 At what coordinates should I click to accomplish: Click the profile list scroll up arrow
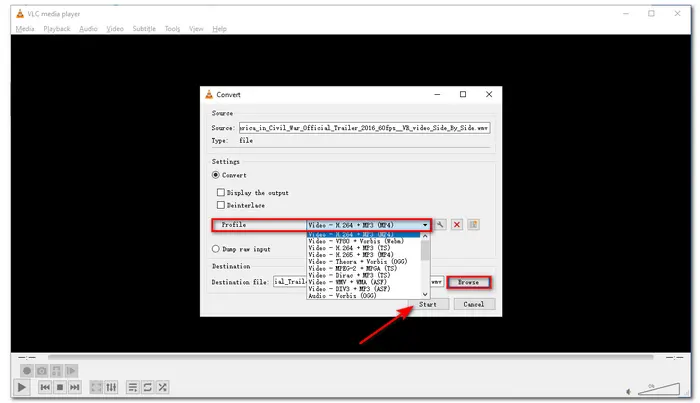point(425,236)
